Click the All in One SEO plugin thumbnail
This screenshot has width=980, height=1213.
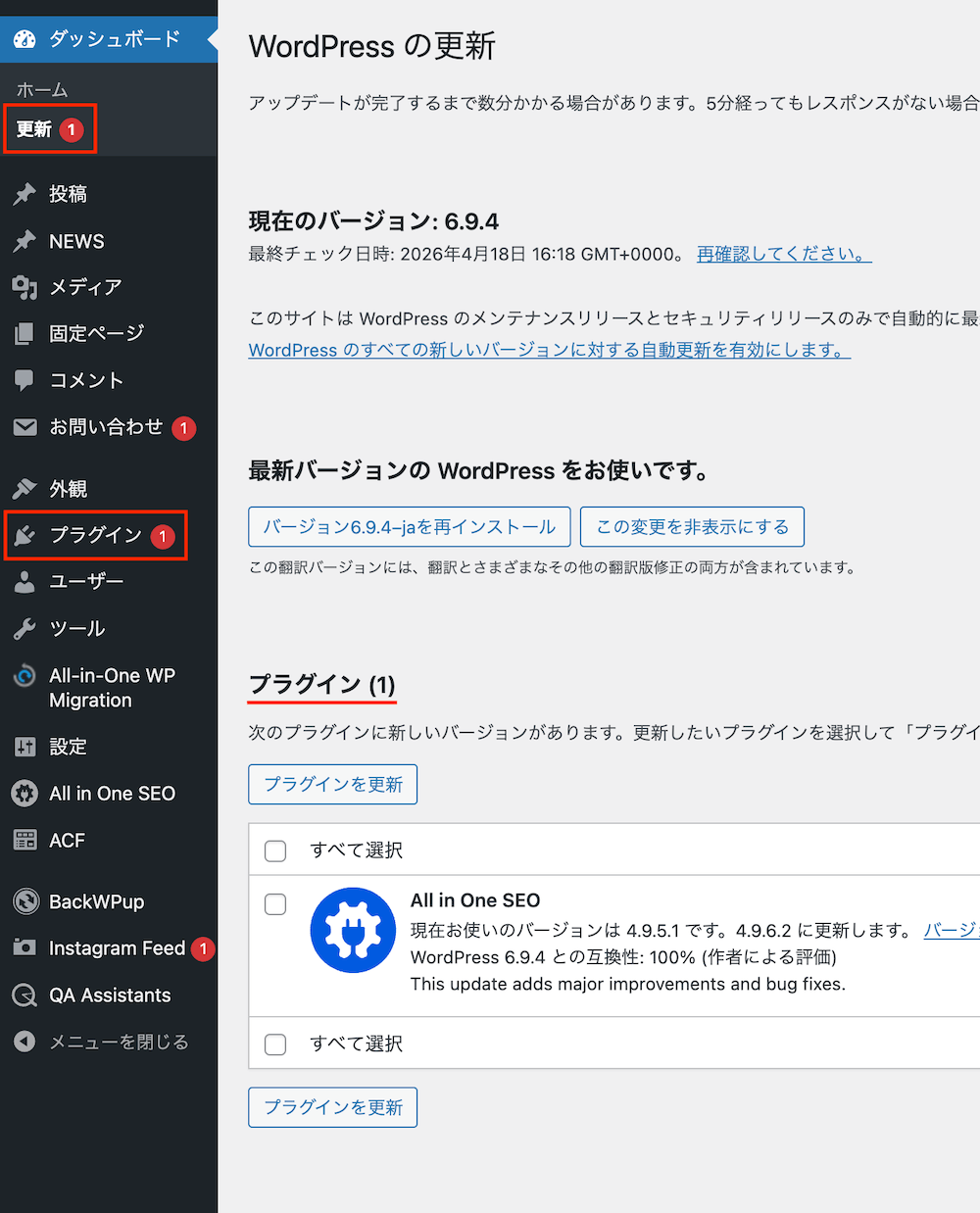tap(353, 929)
